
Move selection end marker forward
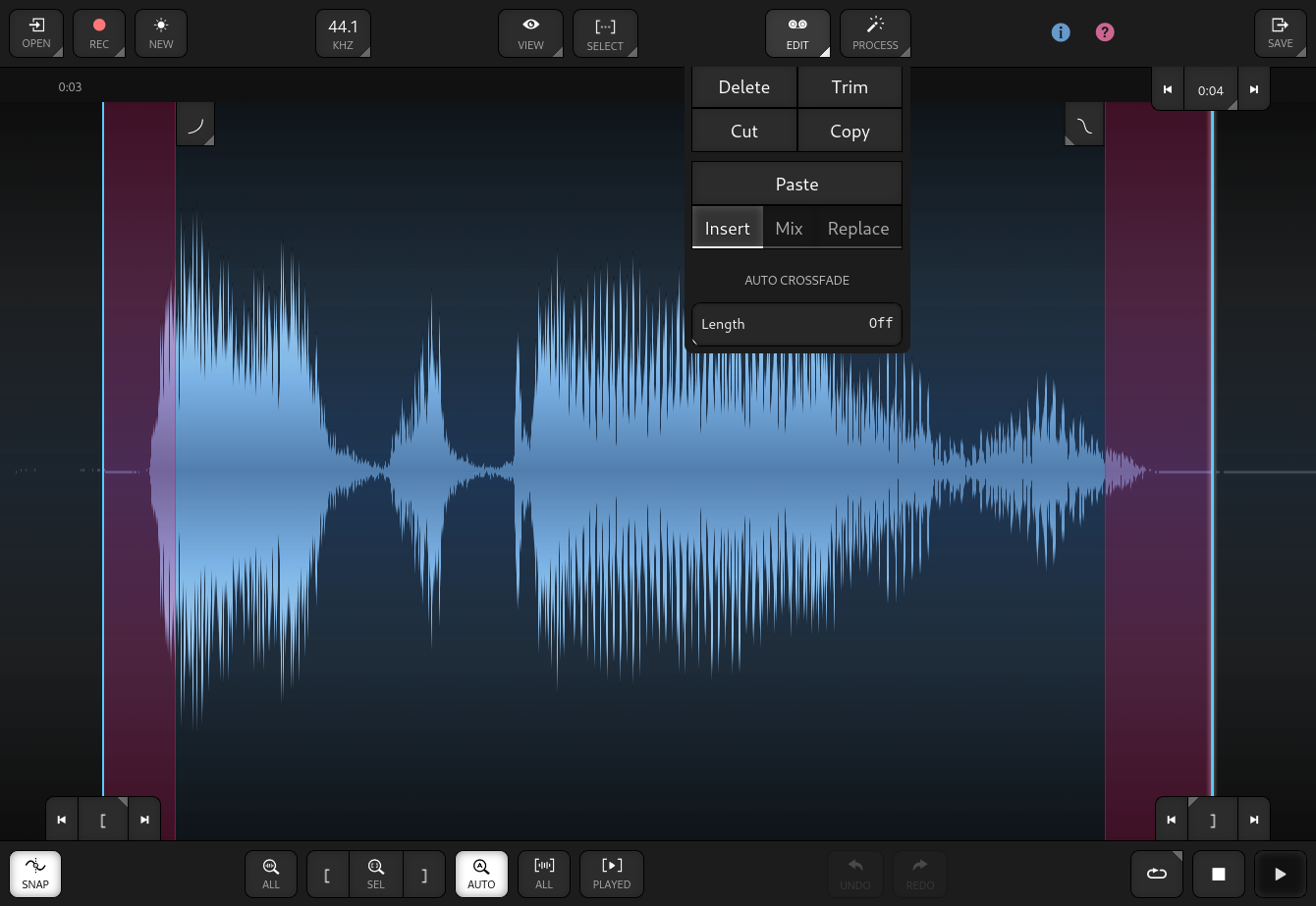tap(1254, 820)
